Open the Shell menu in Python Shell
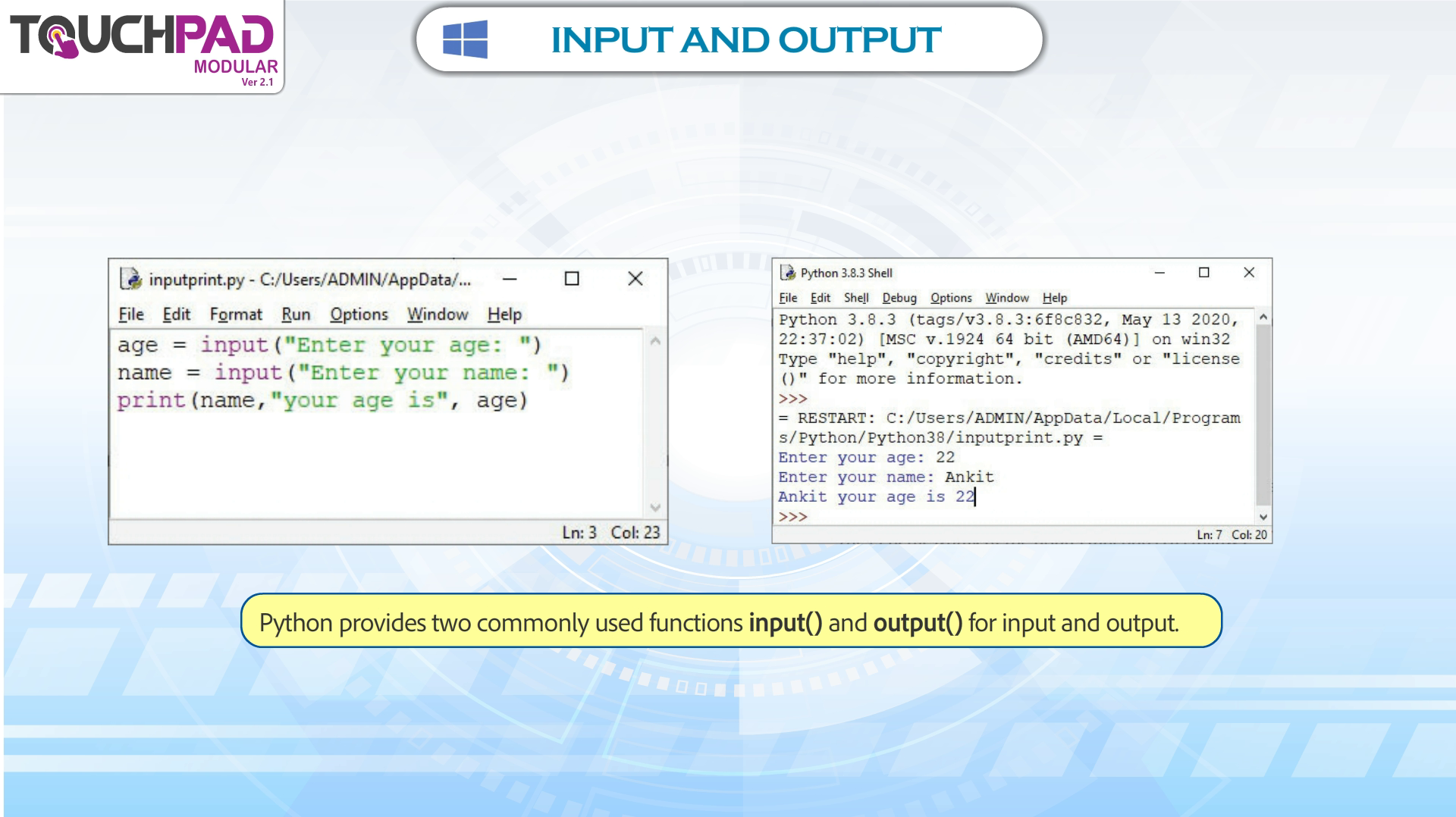The image size is (1456, 817). click(x=856, y=298)
